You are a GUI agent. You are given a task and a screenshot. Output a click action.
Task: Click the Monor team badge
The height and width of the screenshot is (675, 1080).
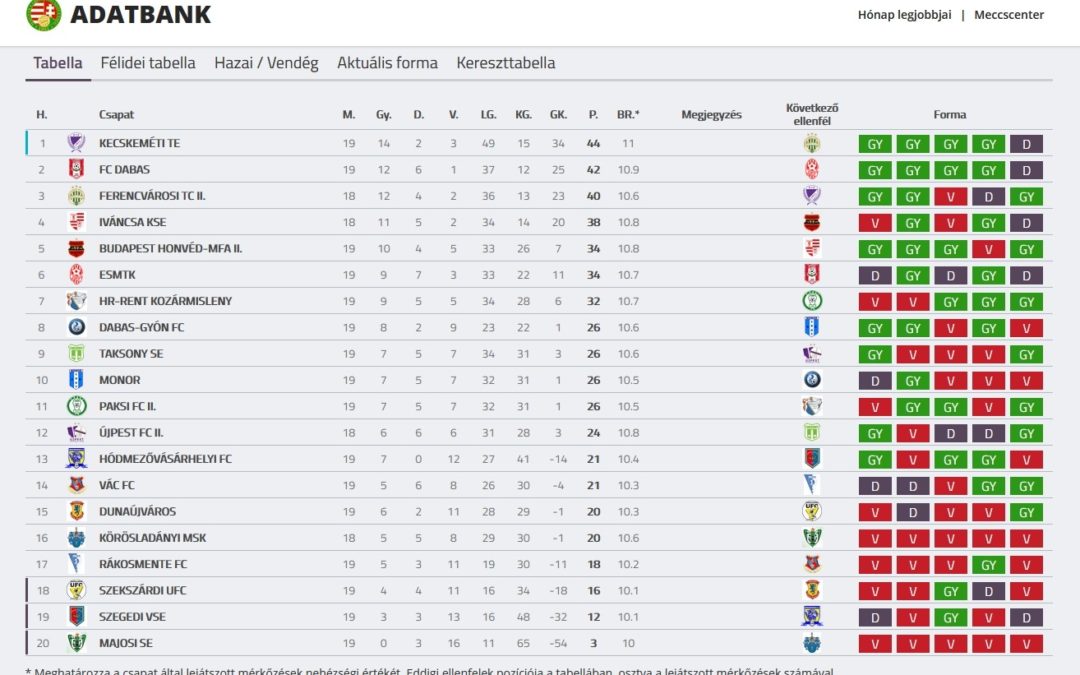click(76, 380)
